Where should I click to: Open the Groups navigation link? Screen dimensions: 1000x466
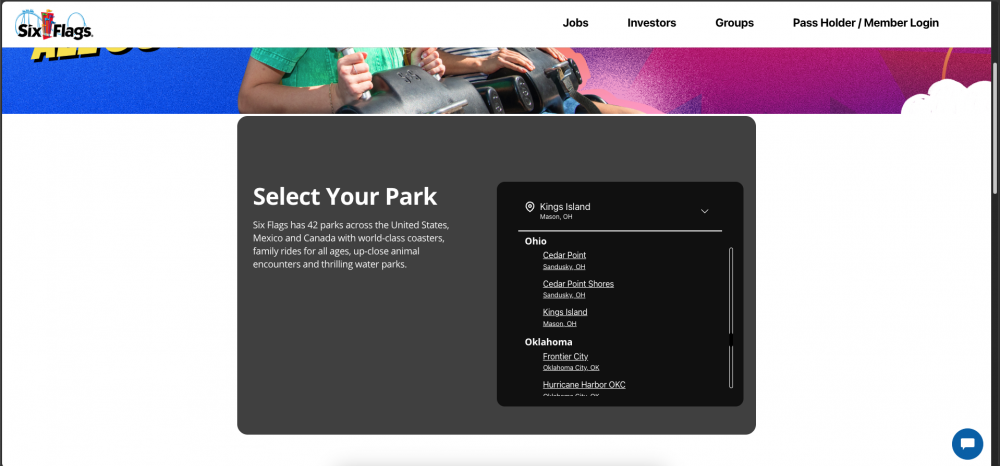734,23
